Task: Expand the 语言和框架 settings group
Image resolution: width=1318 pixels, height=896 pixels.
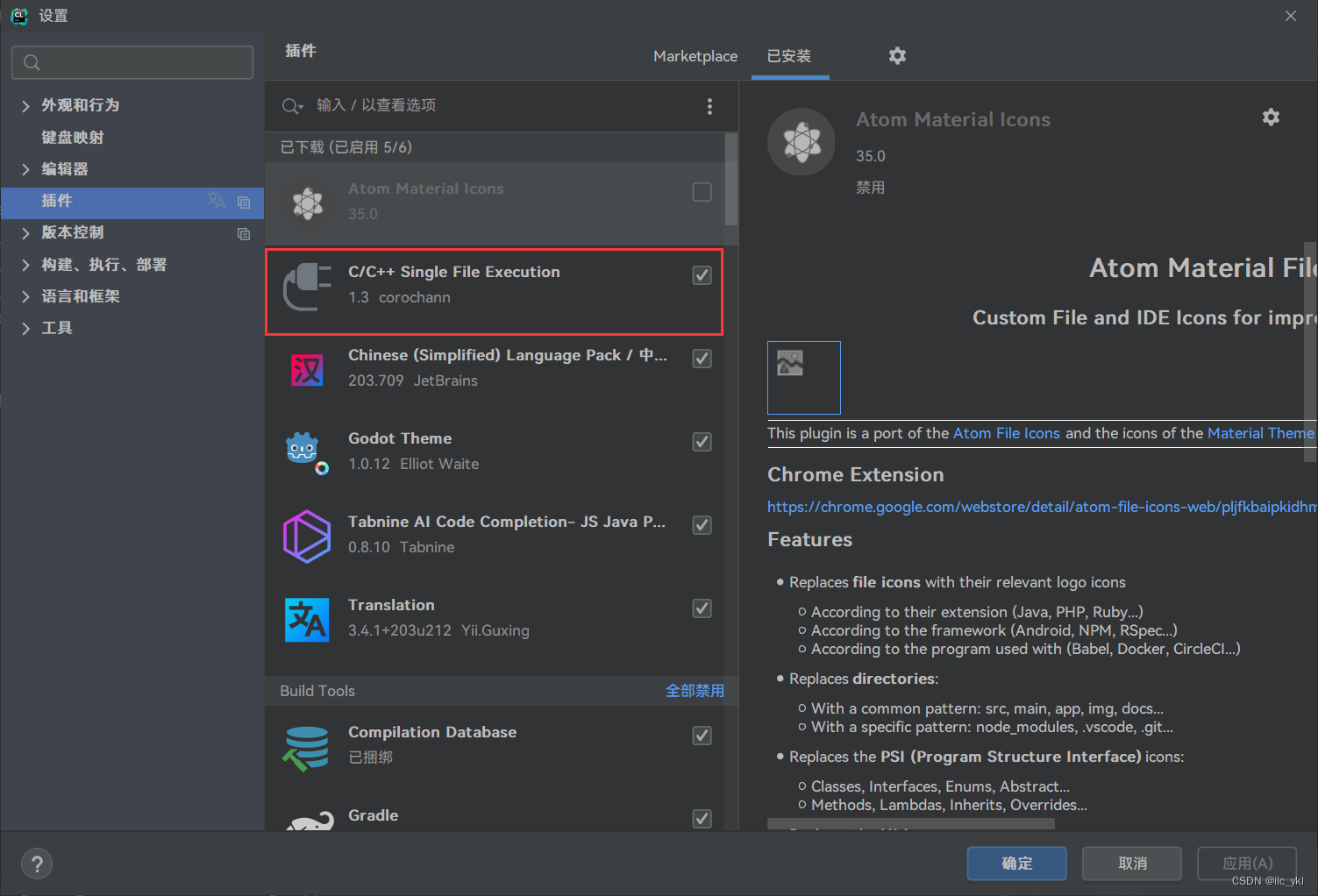Action: point(25,296)
